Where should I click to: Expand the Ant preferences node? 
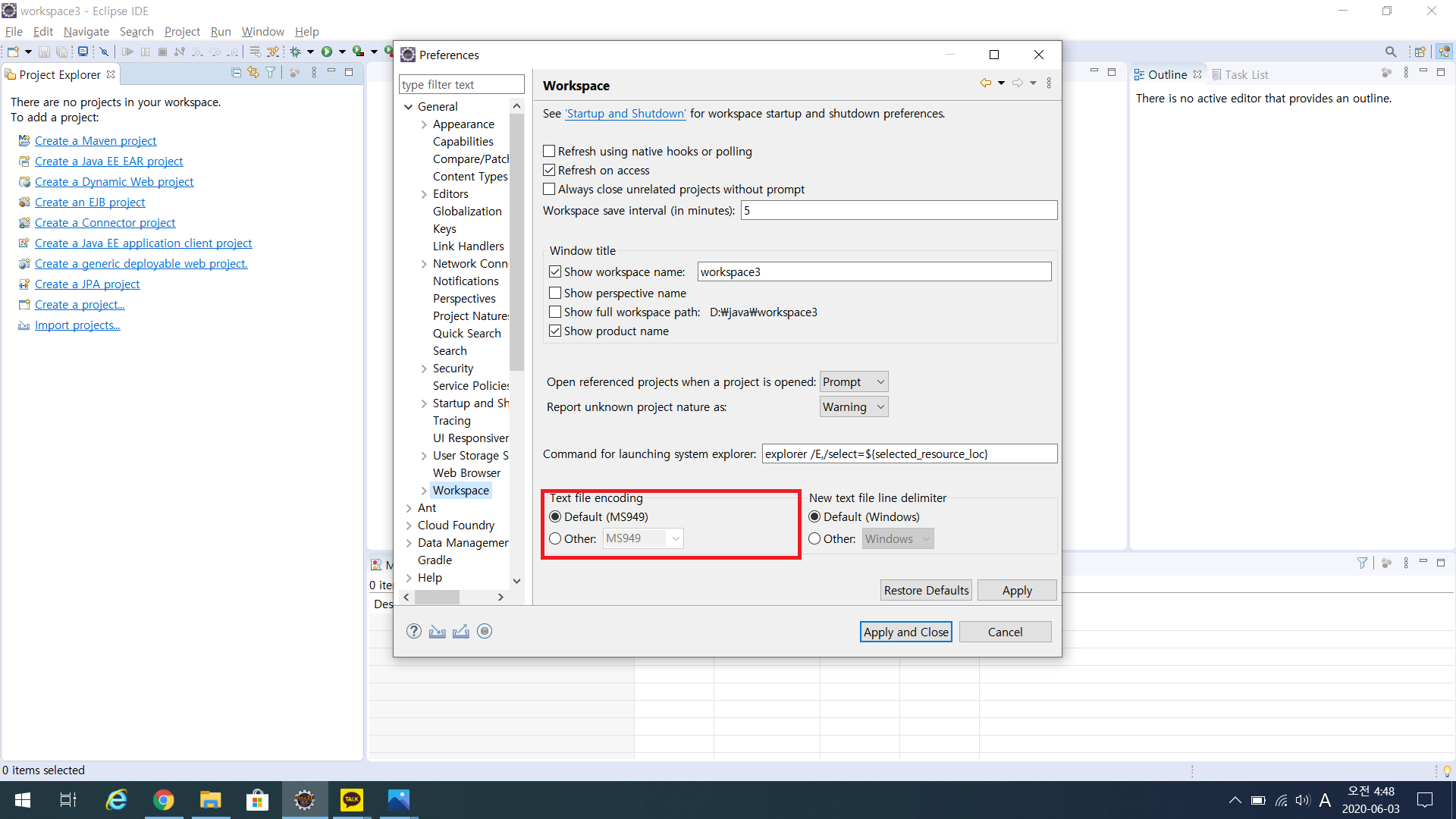pyautogui.click(x=409, y=508)
